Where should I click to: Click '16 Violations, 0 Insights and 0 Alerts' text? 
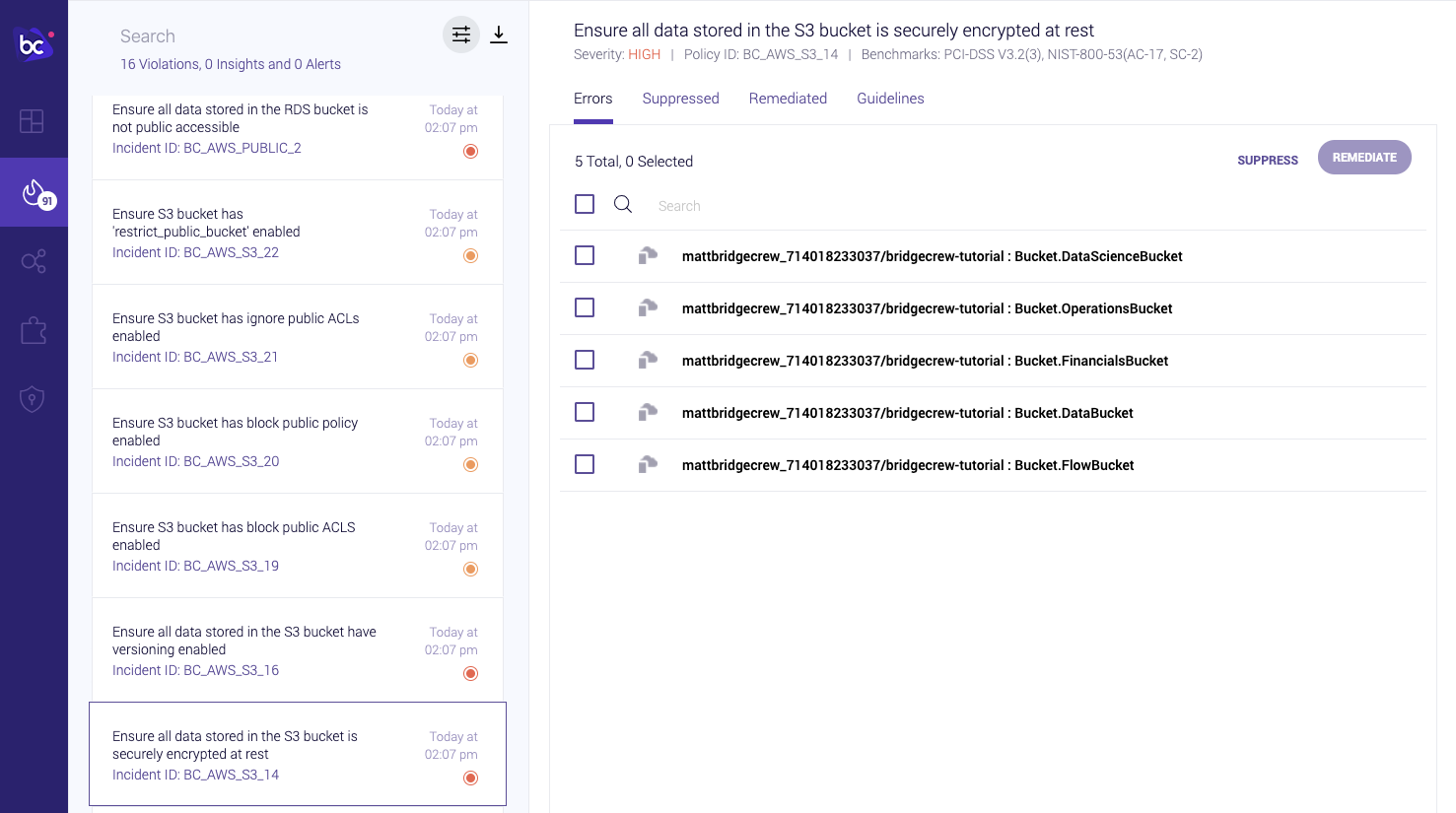tap(231, 64)
